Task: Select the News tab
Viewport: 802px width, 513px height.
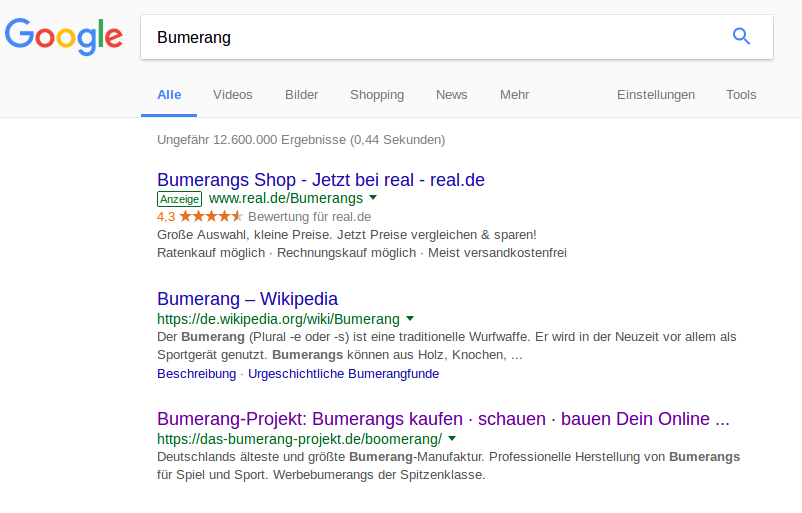Action: [x=452, y=95]
